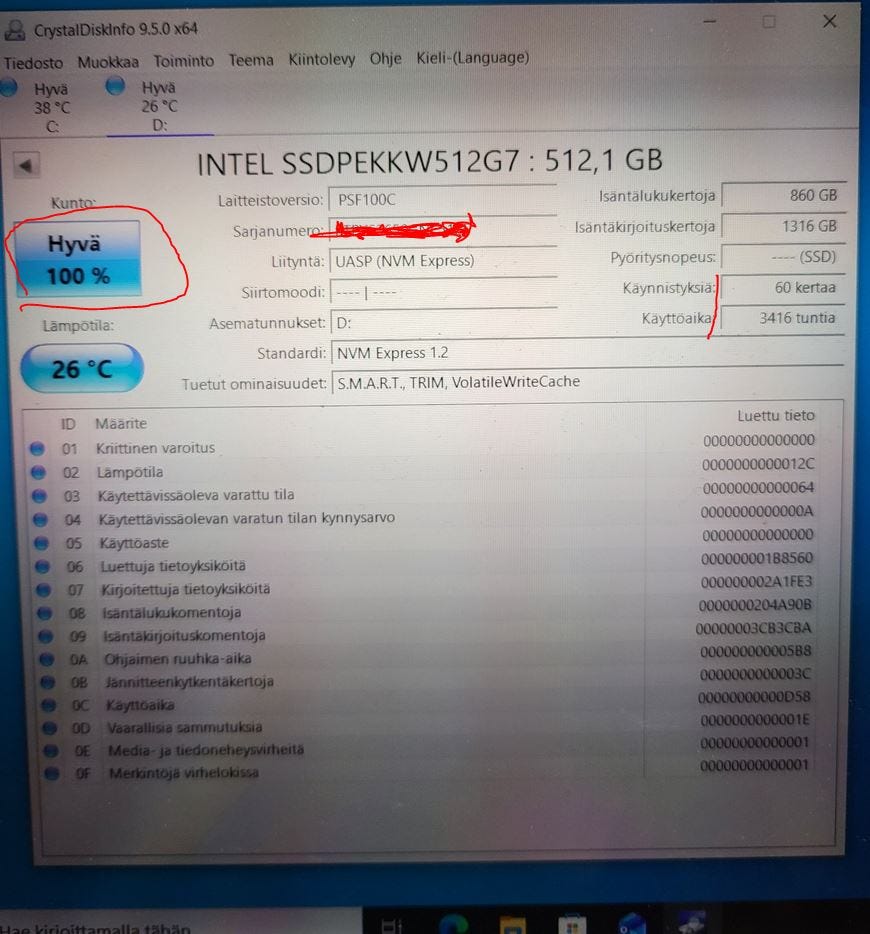Click the 26 °C temperature button
This screenshot has height=934, width=870.
(x=82, y=369)
